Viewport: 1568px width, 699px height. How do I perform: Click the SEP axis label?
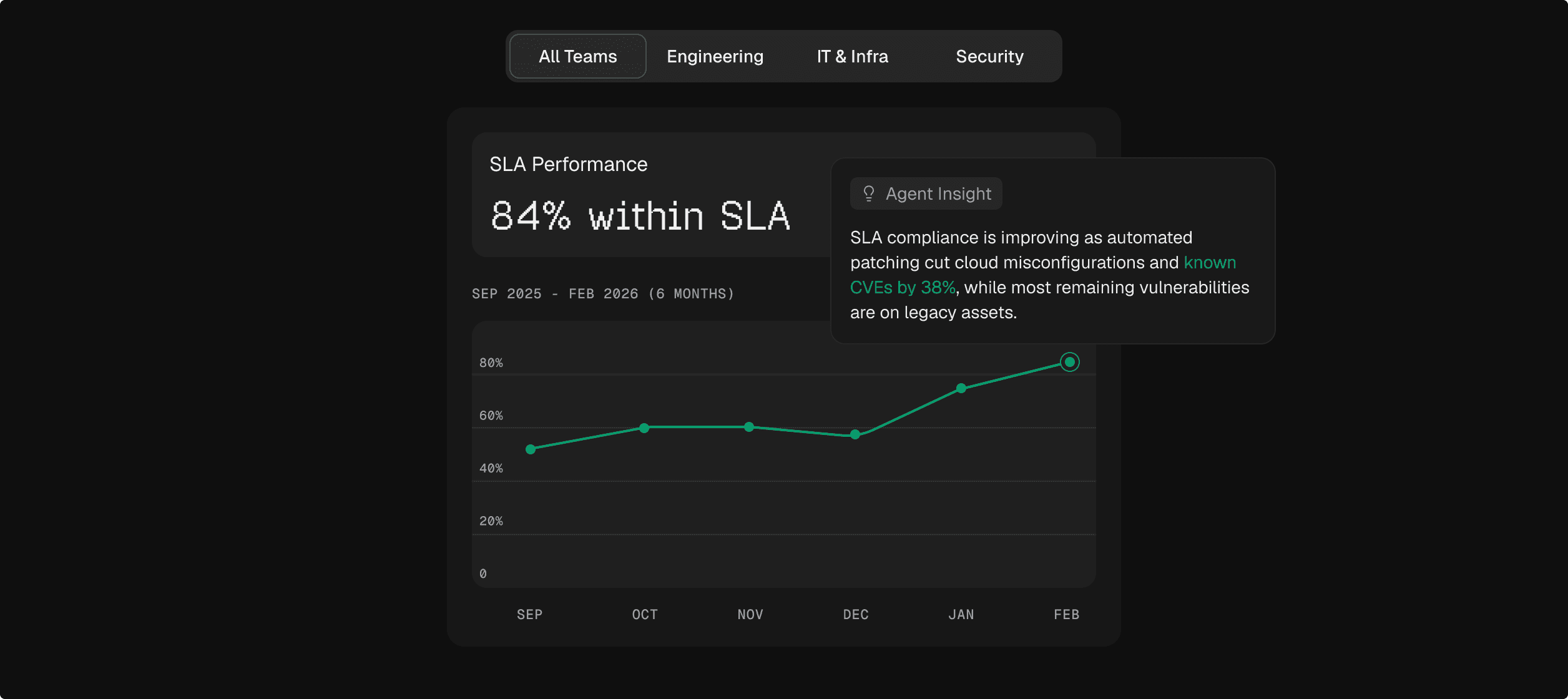529,614
